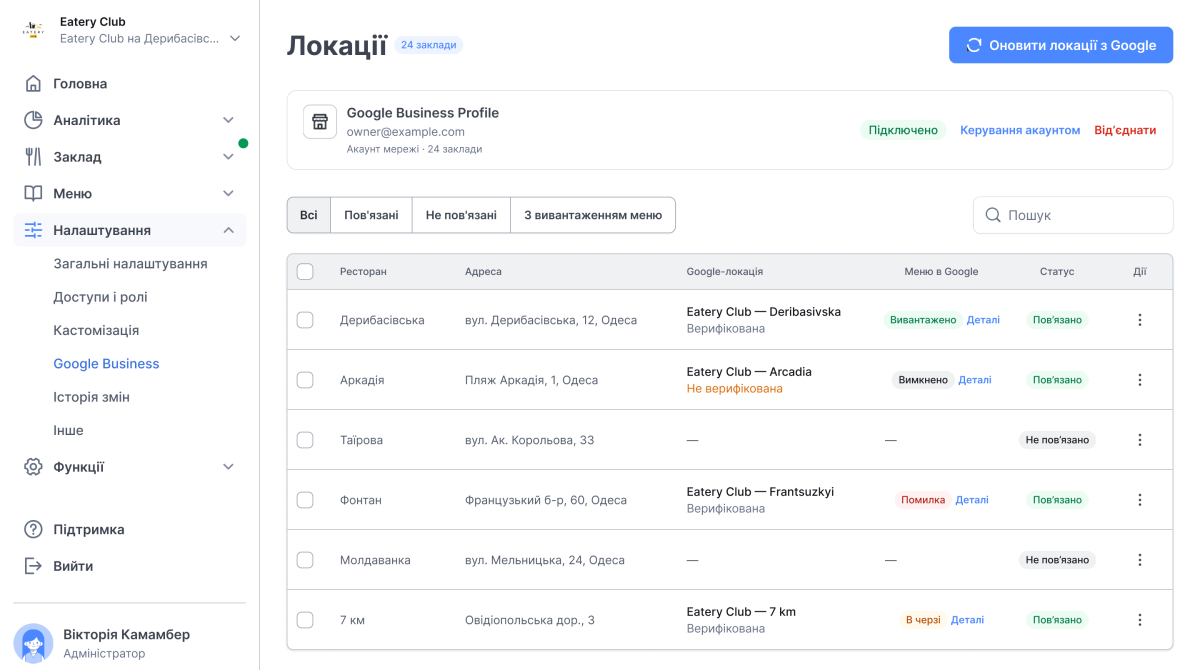Collapse the Налаштування section chevron

tap(228, 230)
